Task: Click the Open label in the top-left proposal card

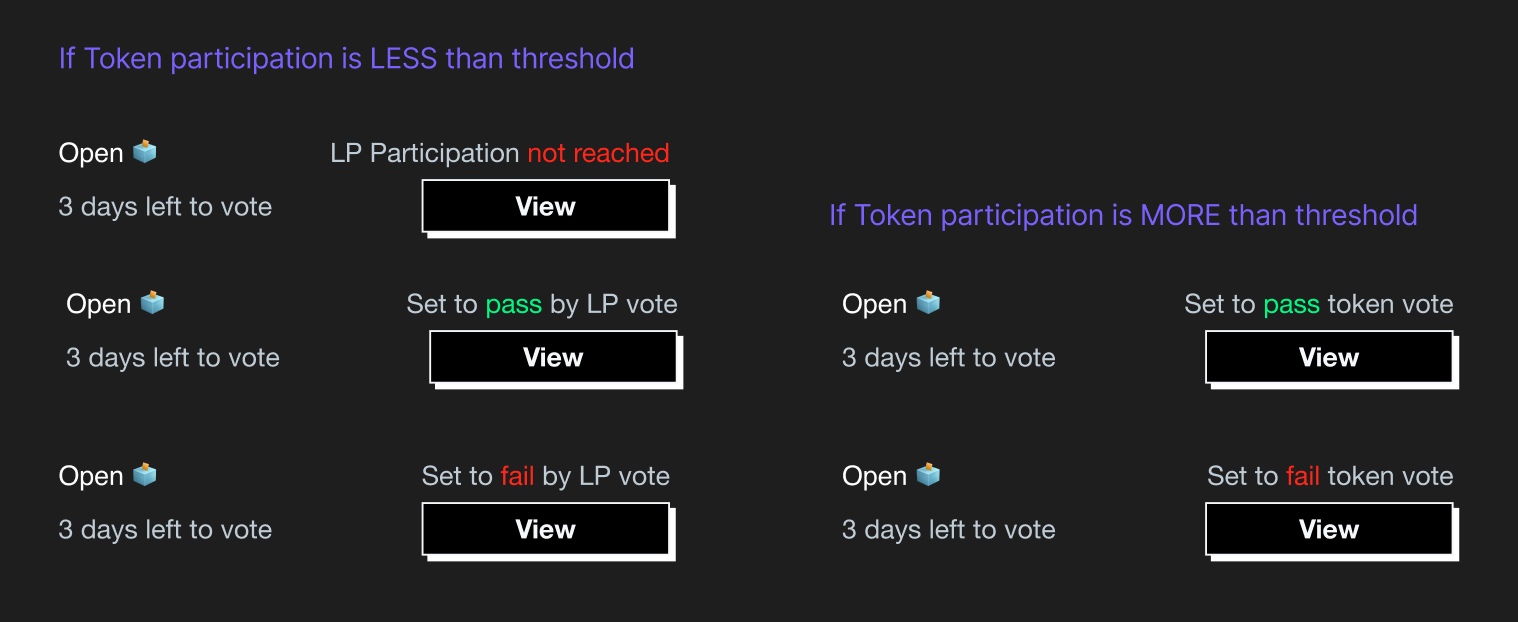Action: click(91, 152)
